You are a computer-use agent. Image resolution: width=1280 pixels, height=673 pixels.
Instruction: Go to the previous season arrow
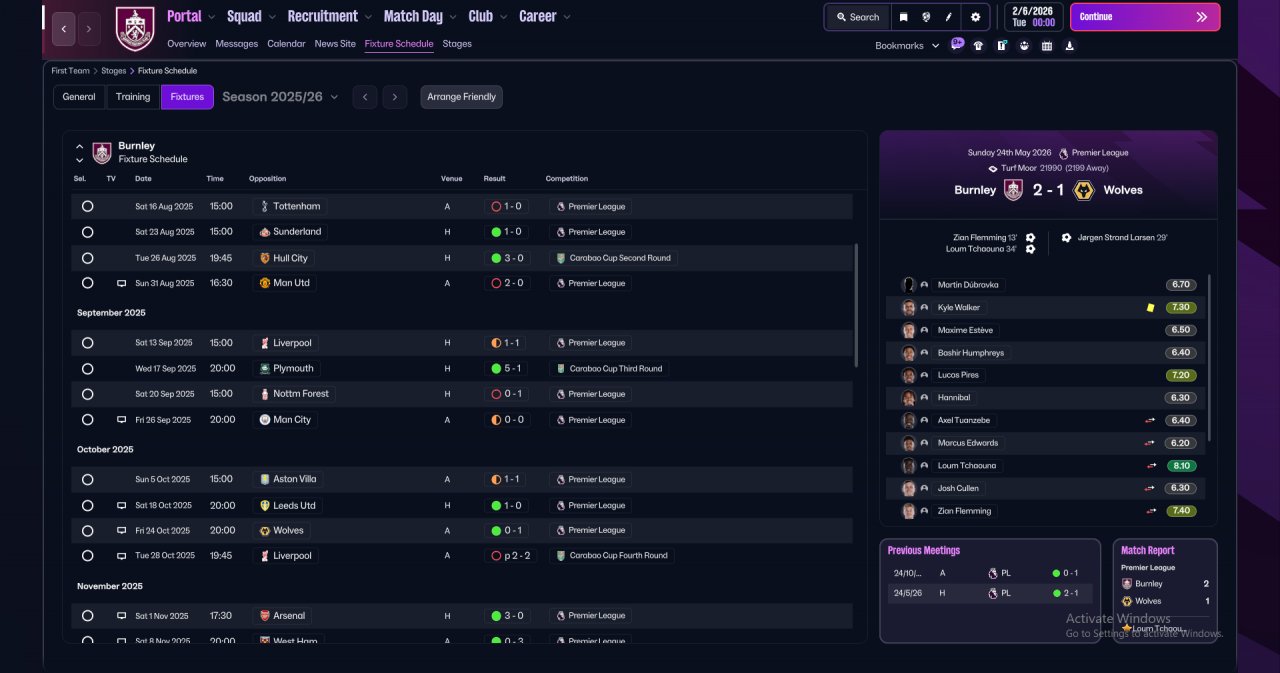pyautogui.click(x=365, y=97)
